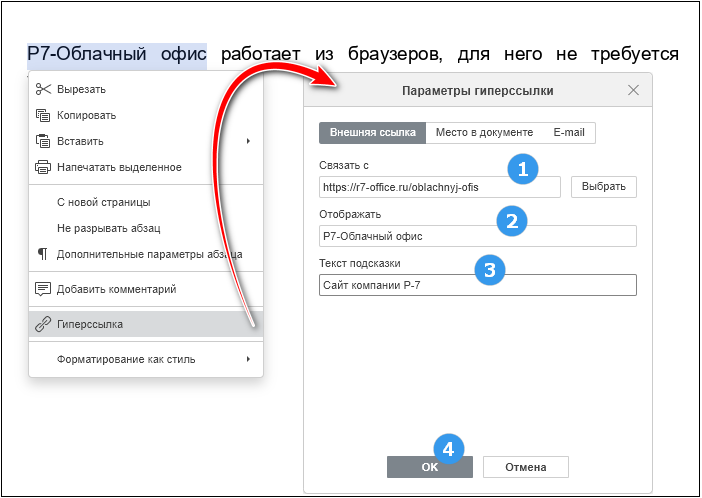Expand Форматирование как стиль submenu arrow
Screen dimensions: 702x498
[x=248, y=359]
